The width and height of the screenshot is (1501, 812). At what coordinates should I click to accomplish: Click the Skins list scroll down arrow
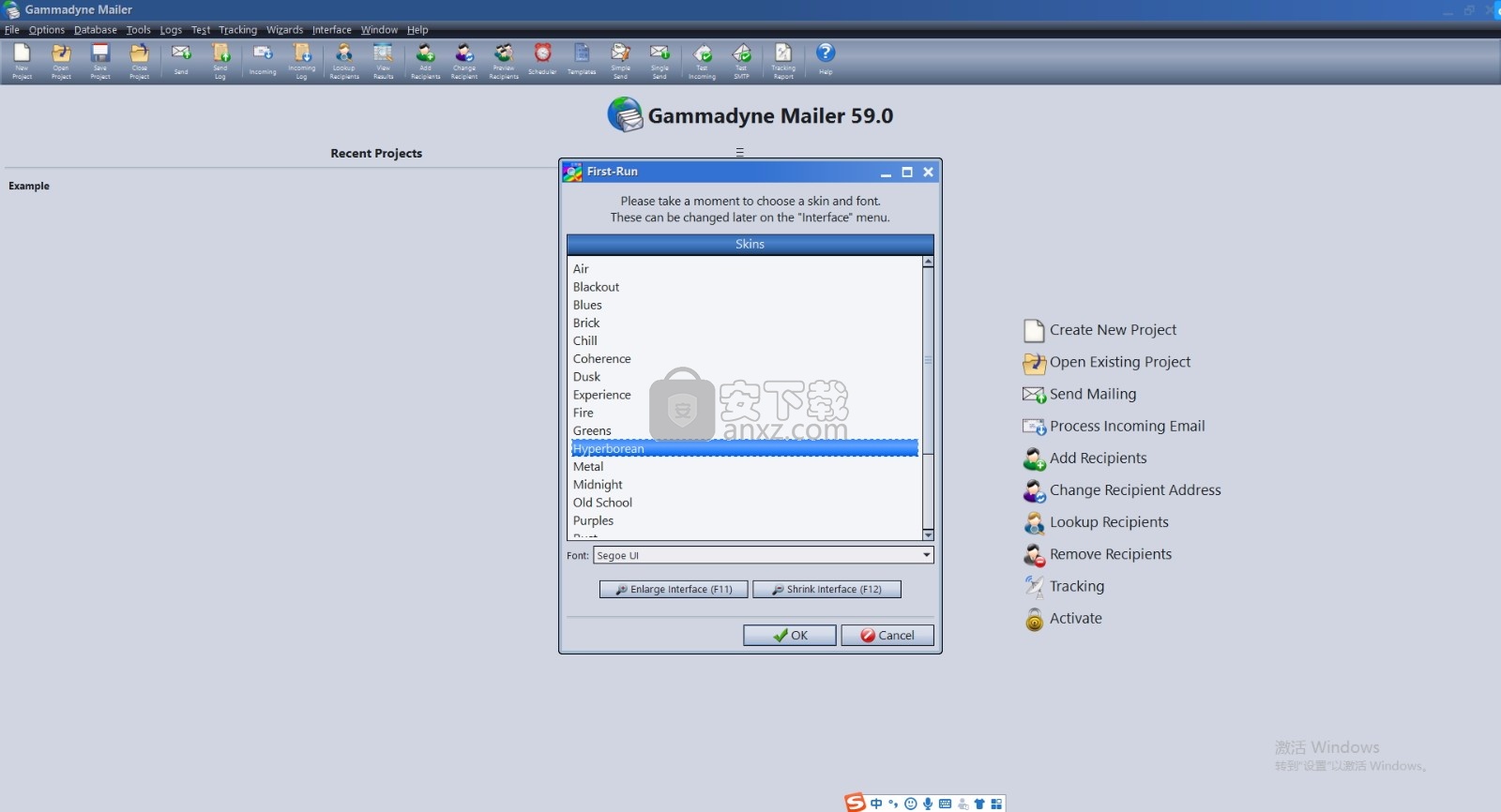point(928,534)
